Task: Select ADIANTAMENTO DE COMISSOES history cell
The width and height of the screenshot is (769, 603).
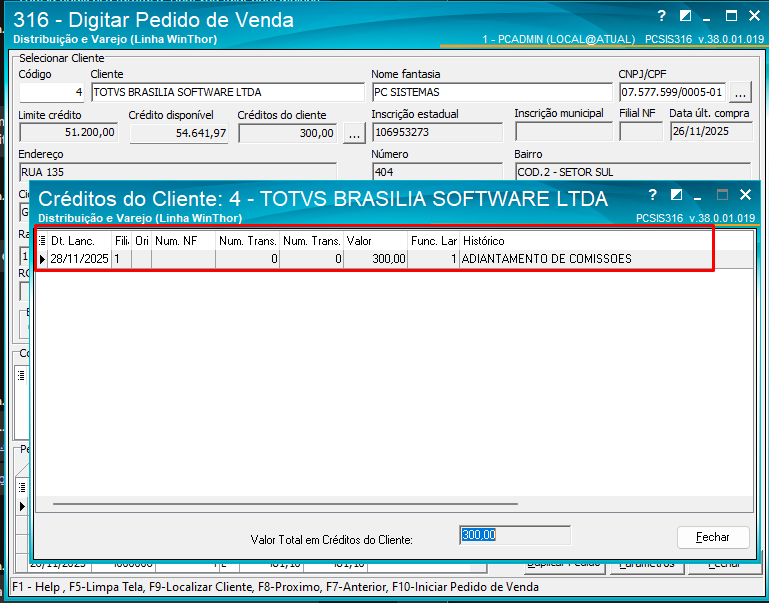Action: coord(606,259)
